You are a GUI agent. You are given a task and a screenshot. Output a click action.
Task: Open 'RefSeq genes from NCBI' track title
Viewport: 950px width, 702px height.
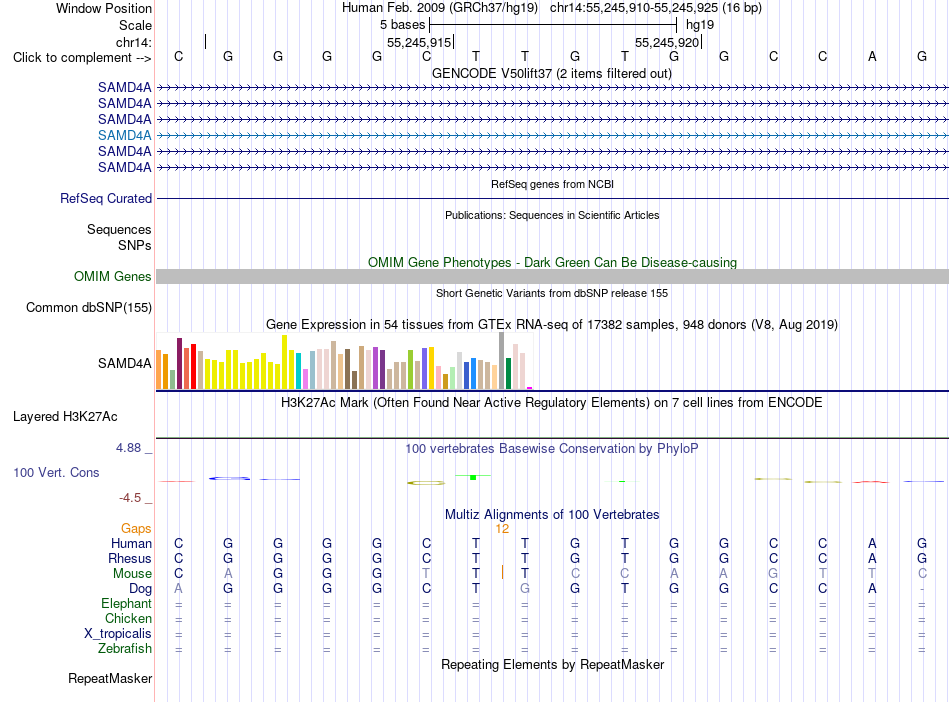coord(552,184)
